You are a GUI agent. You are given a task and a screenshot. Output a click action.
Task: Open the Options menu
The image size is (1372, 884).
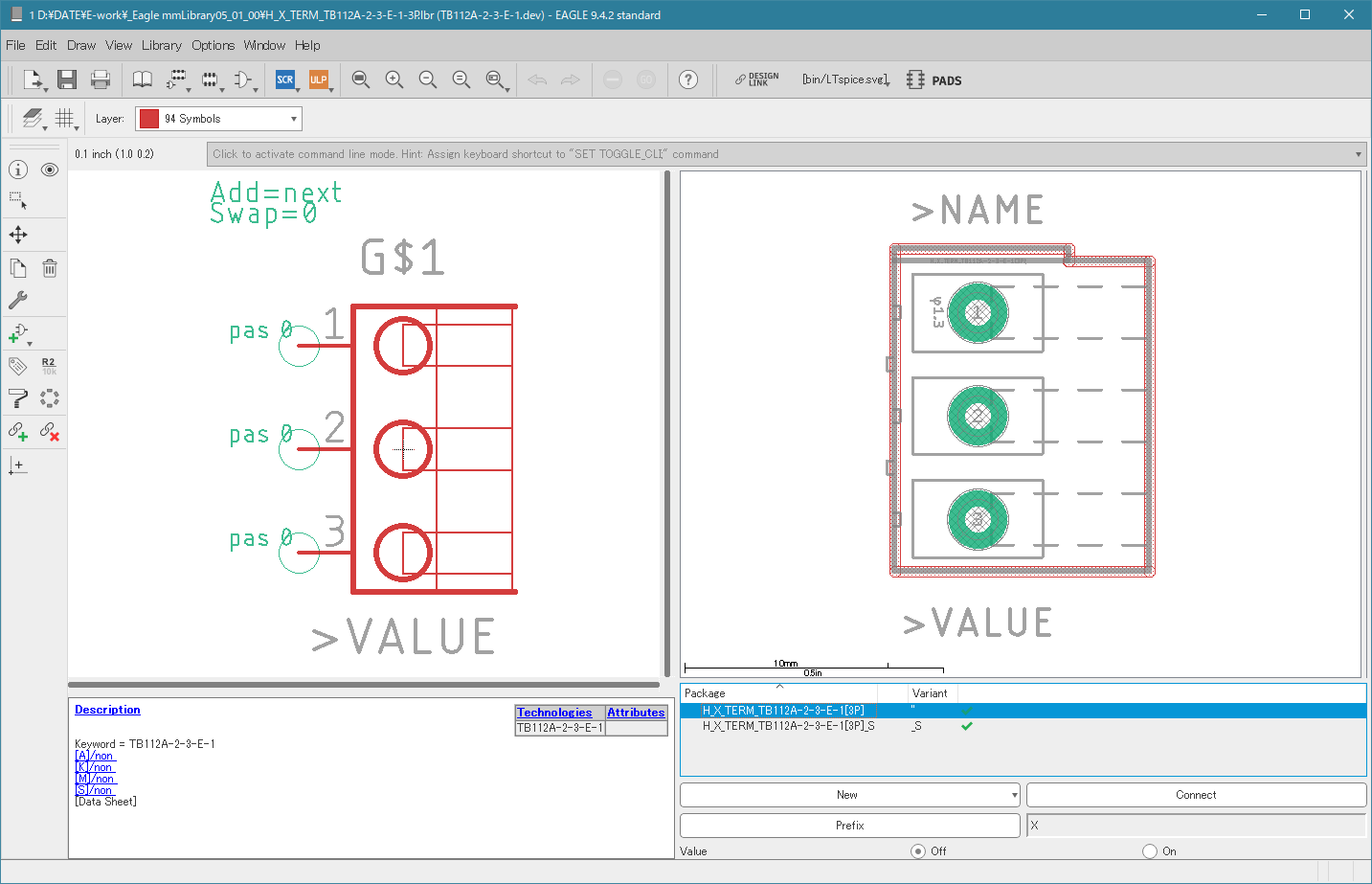click(x=213, y=45)
